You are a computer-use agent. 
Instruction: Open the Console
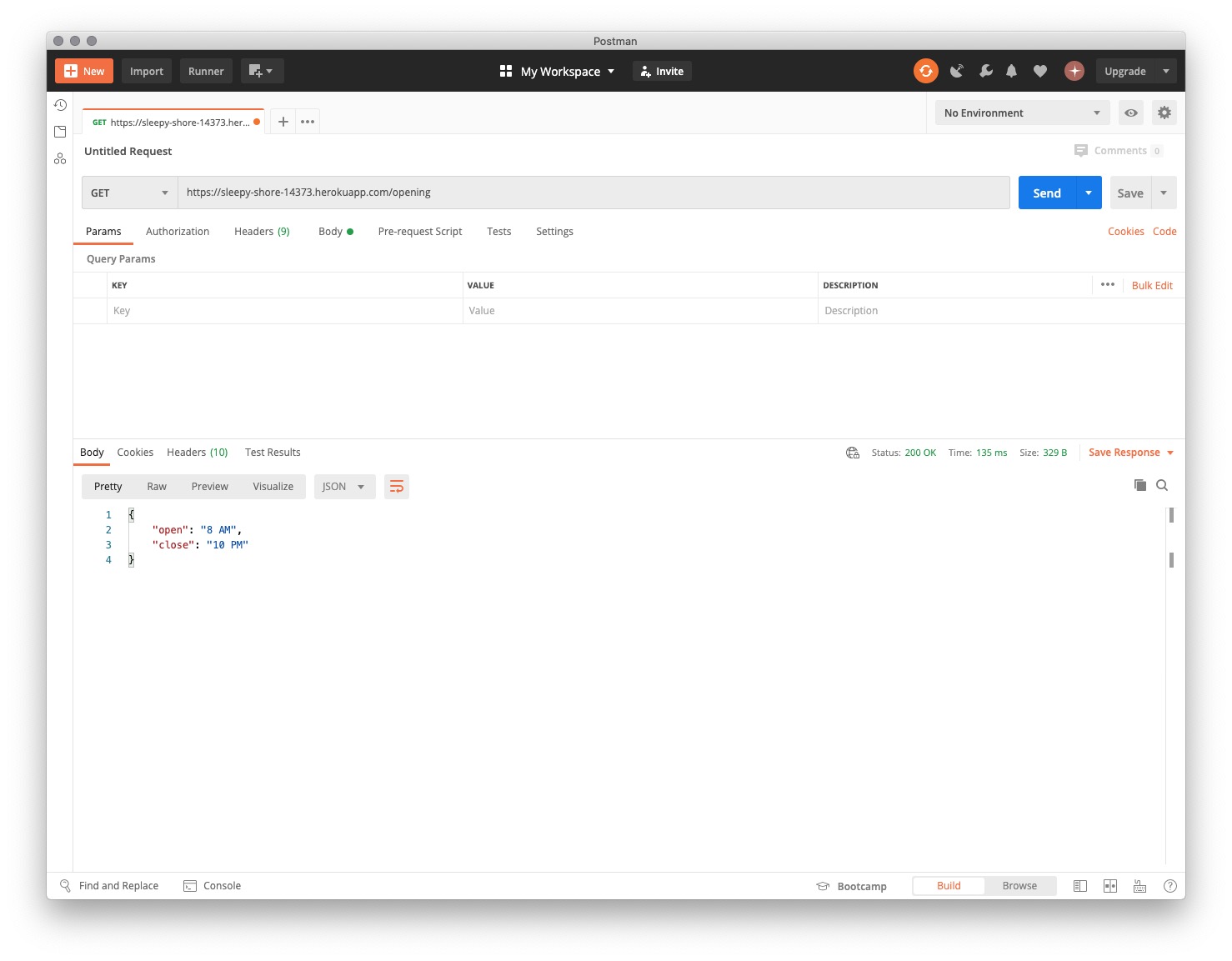[212, 886]
